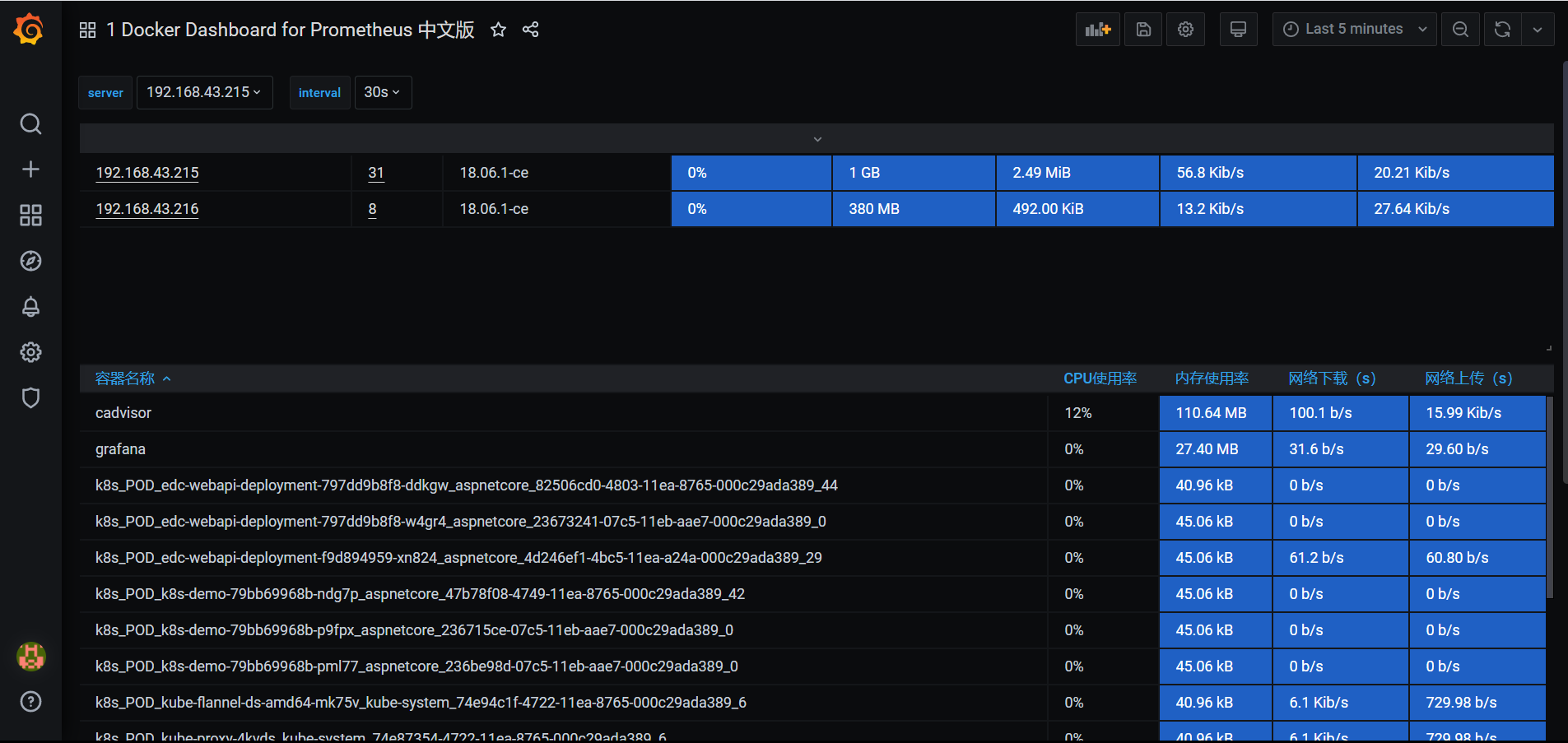This screenshot has width=1568, height=743.
Task: Open the user avatar profile
Action: tap(30, 657)
